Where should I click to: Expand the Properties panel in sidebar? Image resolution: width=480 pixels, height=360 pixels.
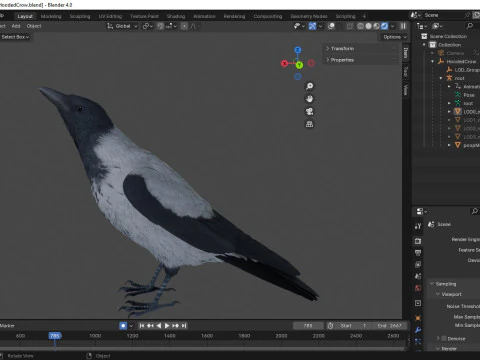pyautogui.click(x=361, y=60)
